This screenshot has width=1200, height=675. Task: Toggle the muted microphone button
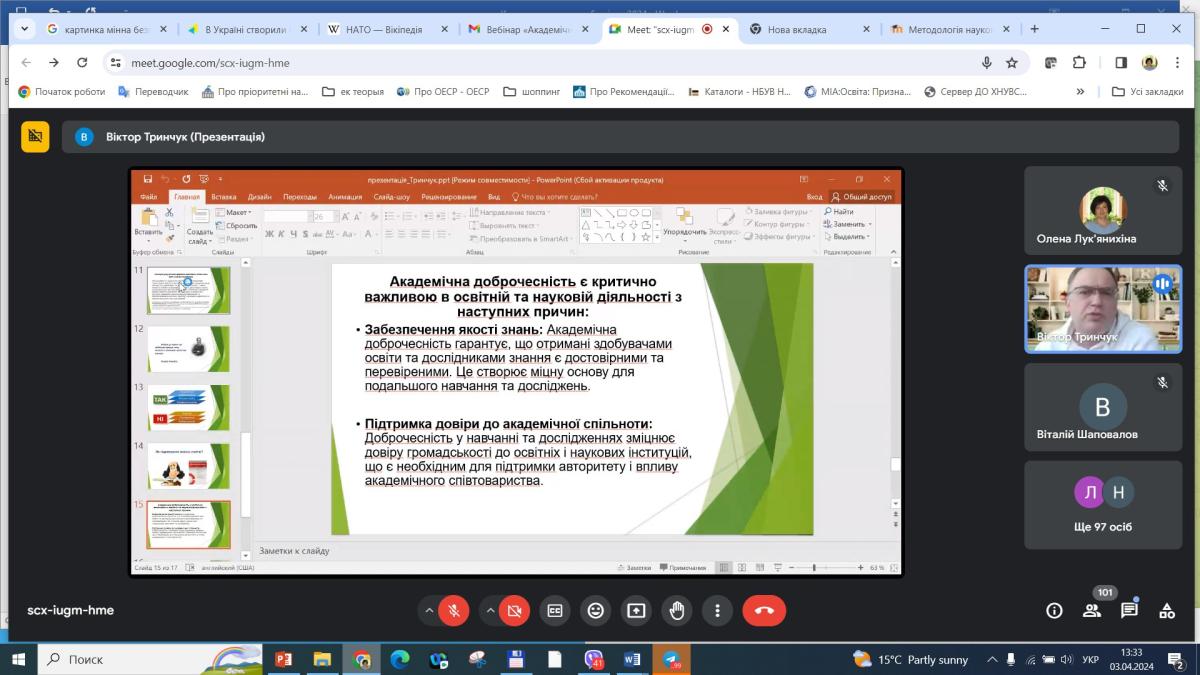coord(454,610)
